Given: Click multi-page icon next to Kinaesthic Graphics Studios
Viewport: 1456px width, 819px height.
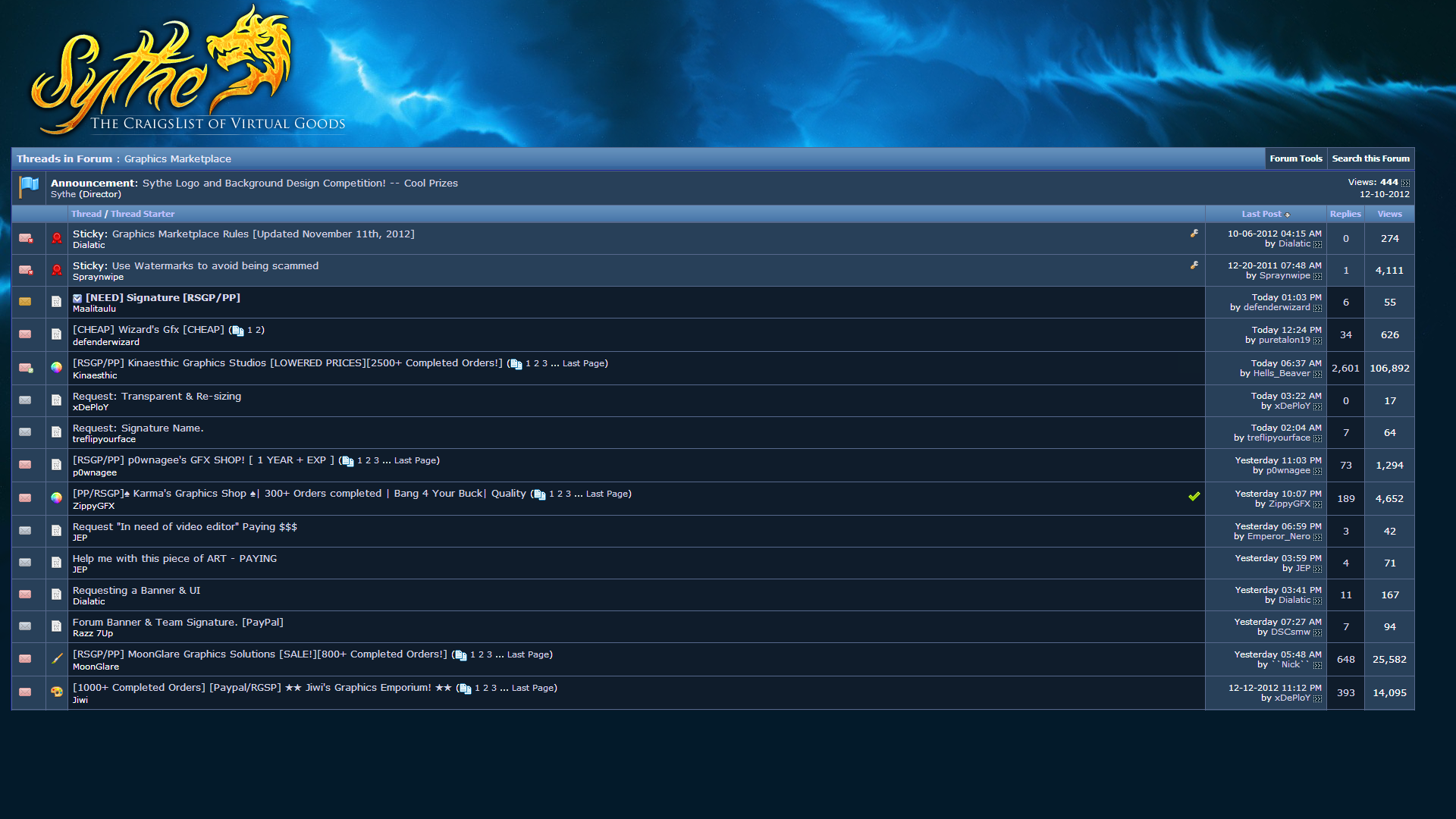Looking at the screenshot, I should (516, 364).
